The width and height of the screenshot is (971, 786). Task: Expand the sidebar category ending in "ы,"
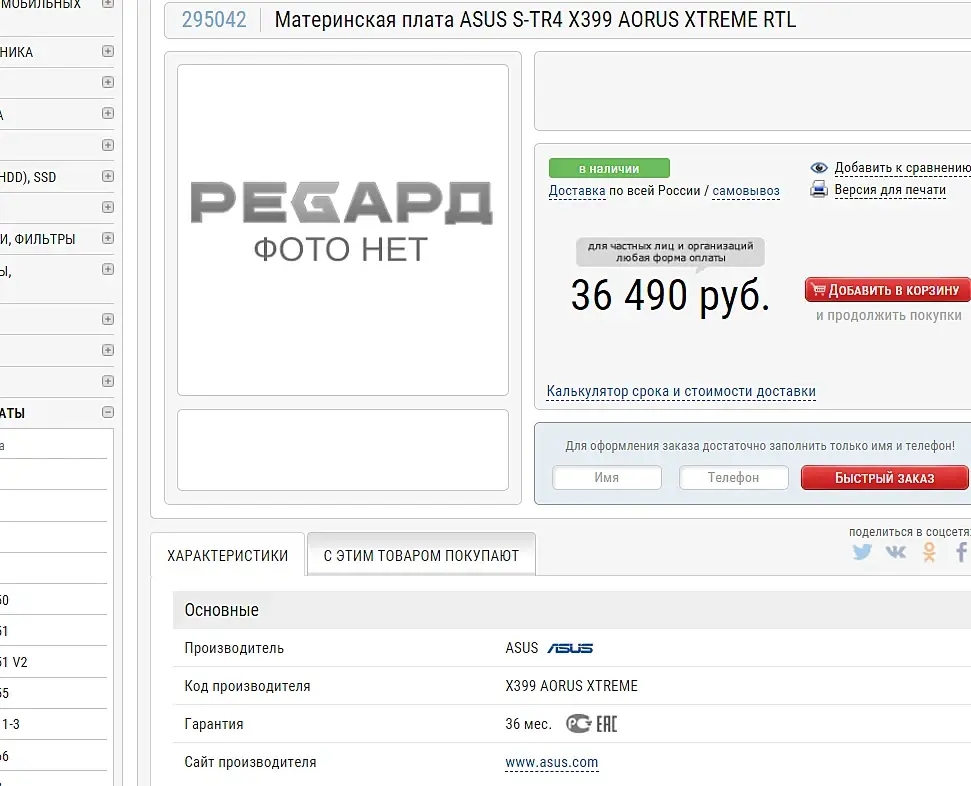pyautogui.click(x=108, y=269)
